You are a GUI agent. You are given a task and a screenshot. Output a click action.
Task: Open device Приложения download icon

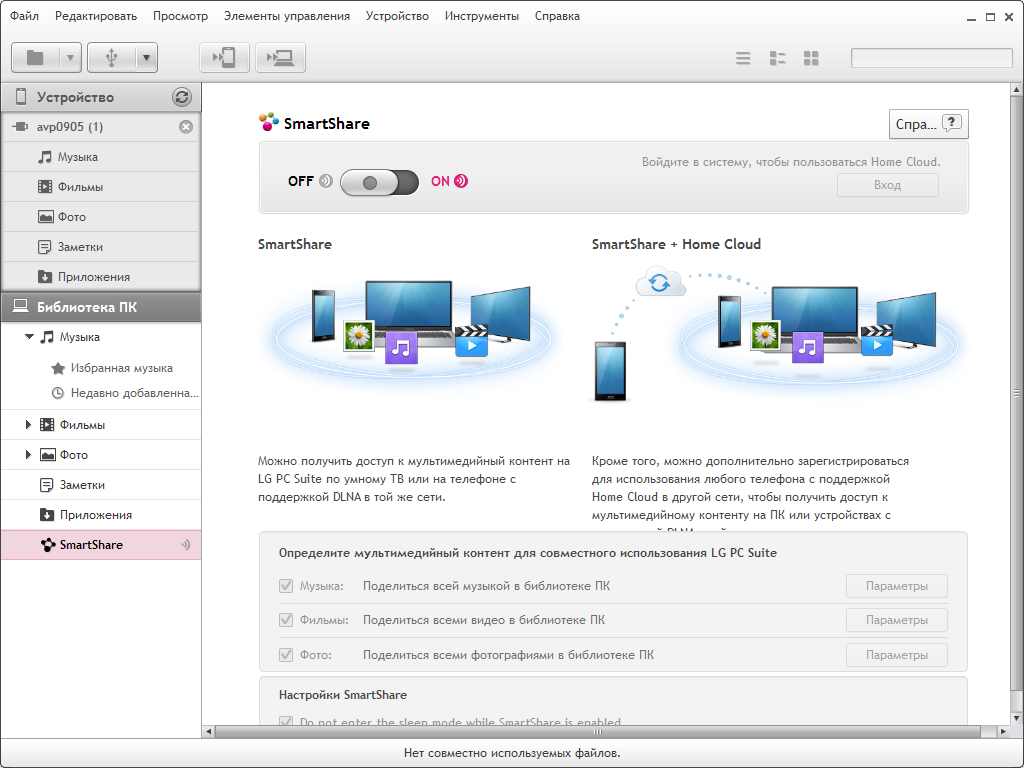pyautogui.click(x=44, y=277)
